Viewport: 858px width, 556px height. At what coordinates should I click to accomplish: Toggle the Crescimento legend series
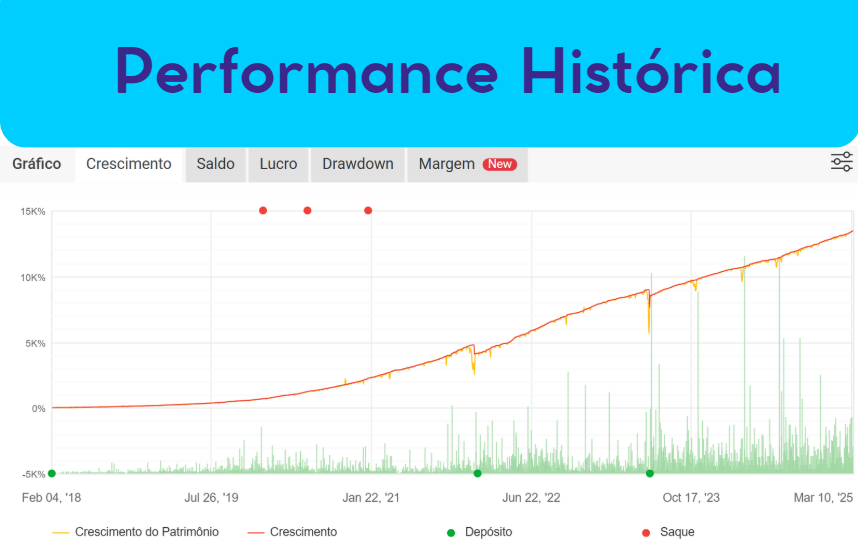292,532
